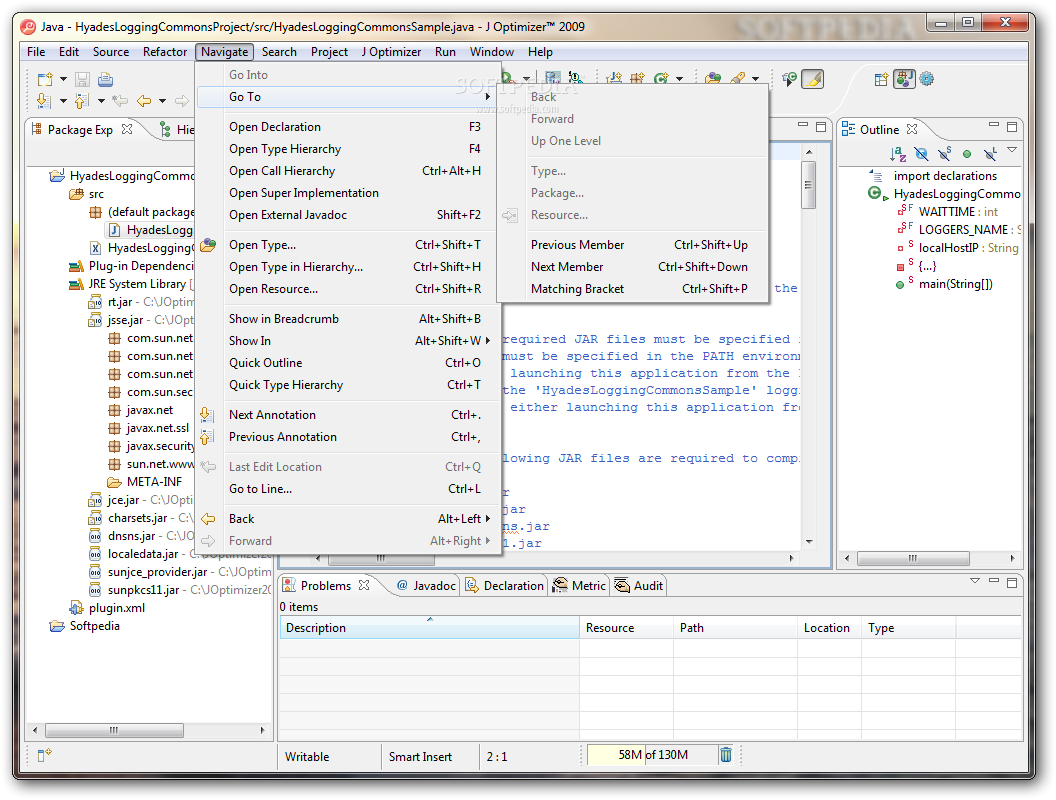Open dropdown beside New Java Class icon

pos(680,79)
